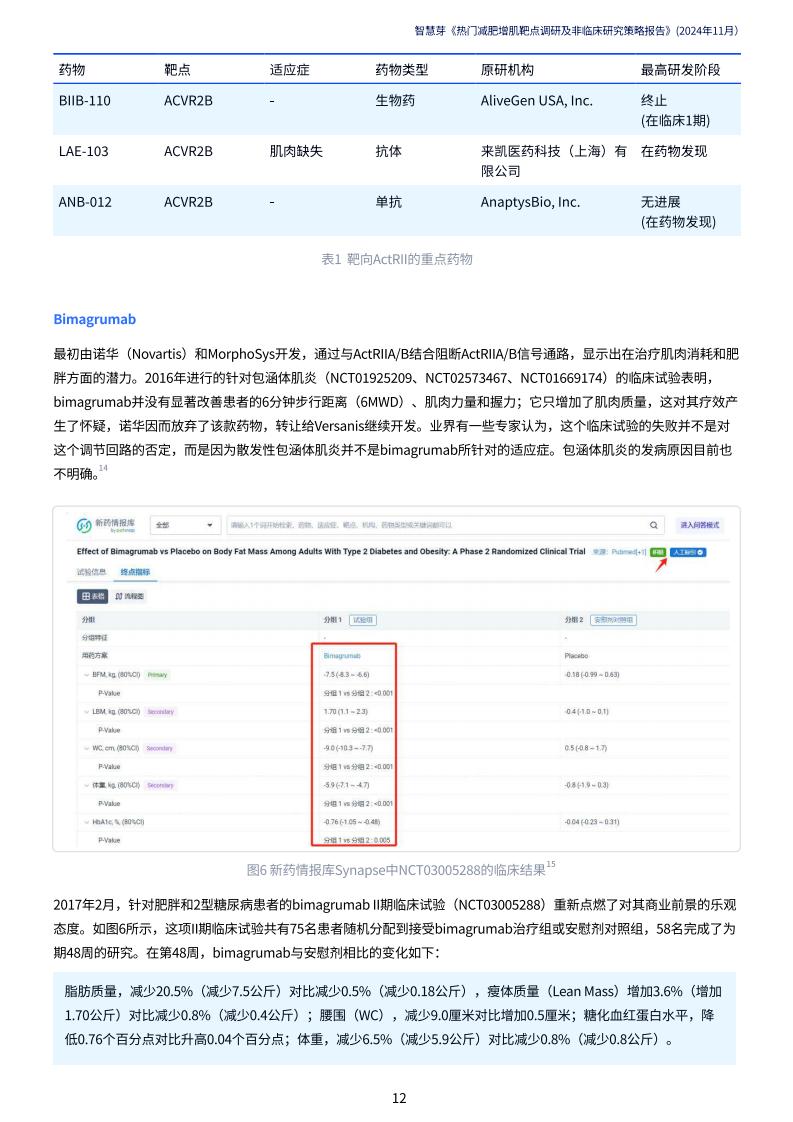
Task: Click page number 12
Action: (x=399, y=1098)
